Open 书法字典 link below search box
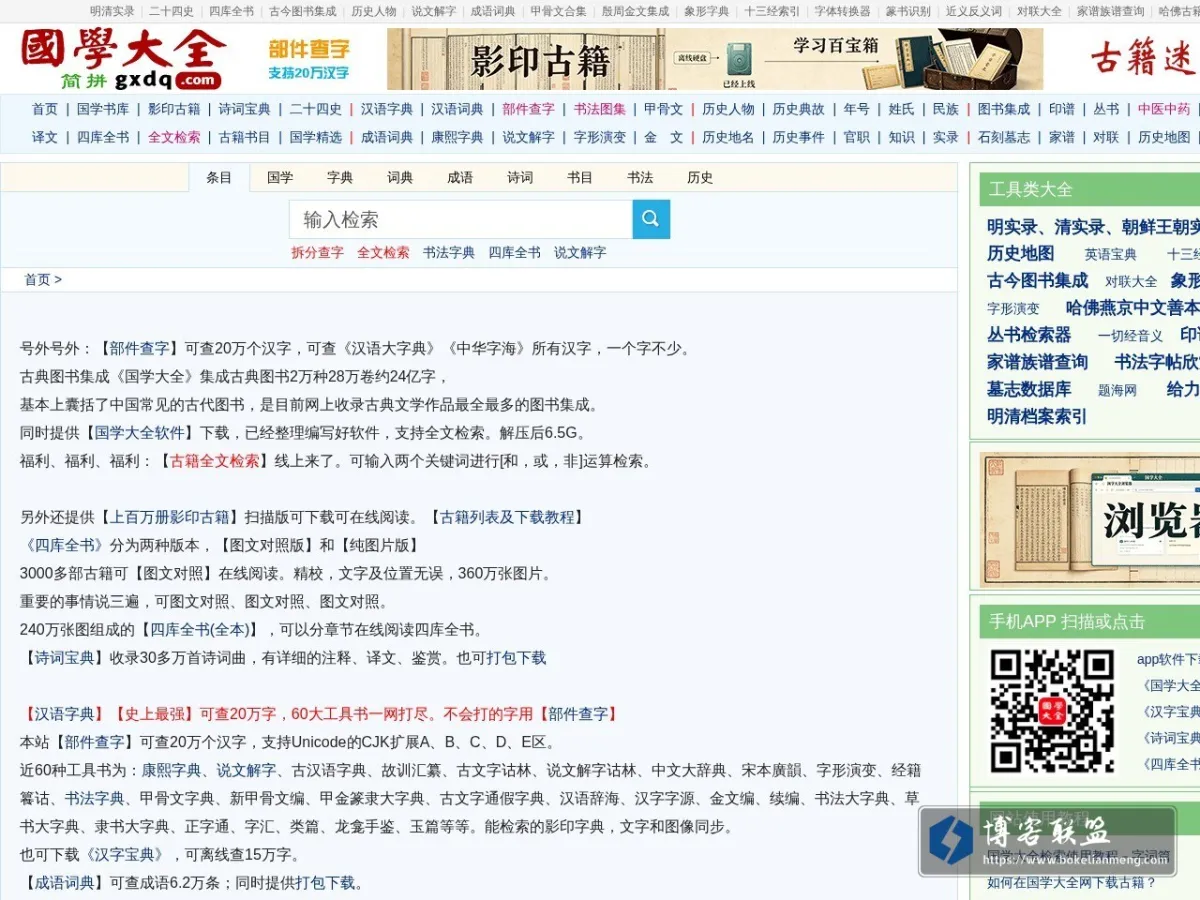 click(449, 253)
